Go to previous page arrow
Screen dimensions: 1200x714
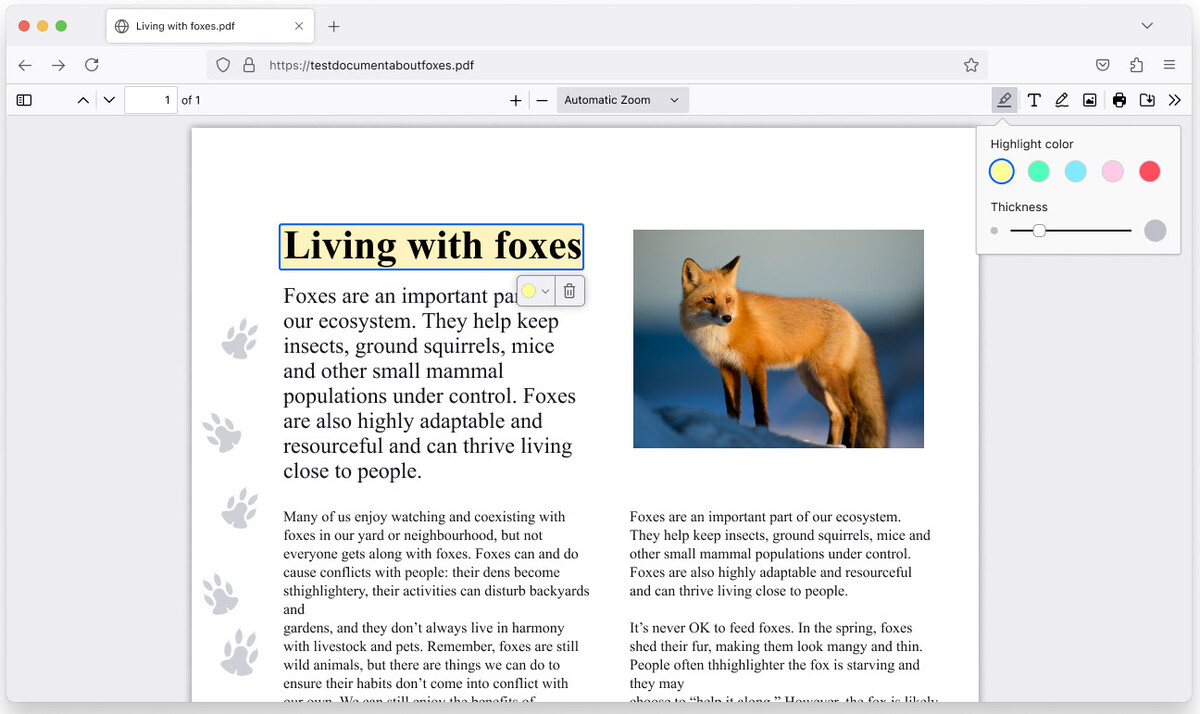pos(83,100)
